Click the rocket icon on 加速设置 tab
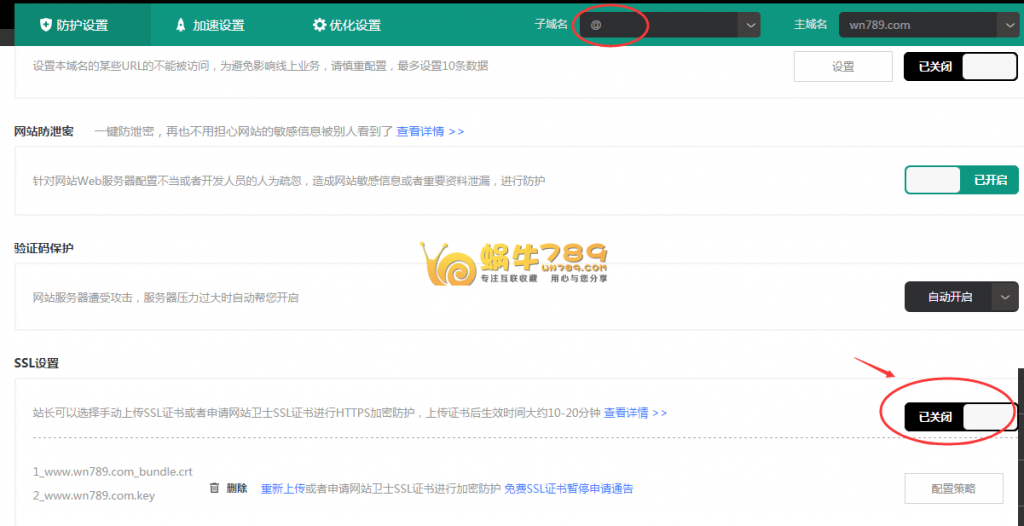 [180, 25]
